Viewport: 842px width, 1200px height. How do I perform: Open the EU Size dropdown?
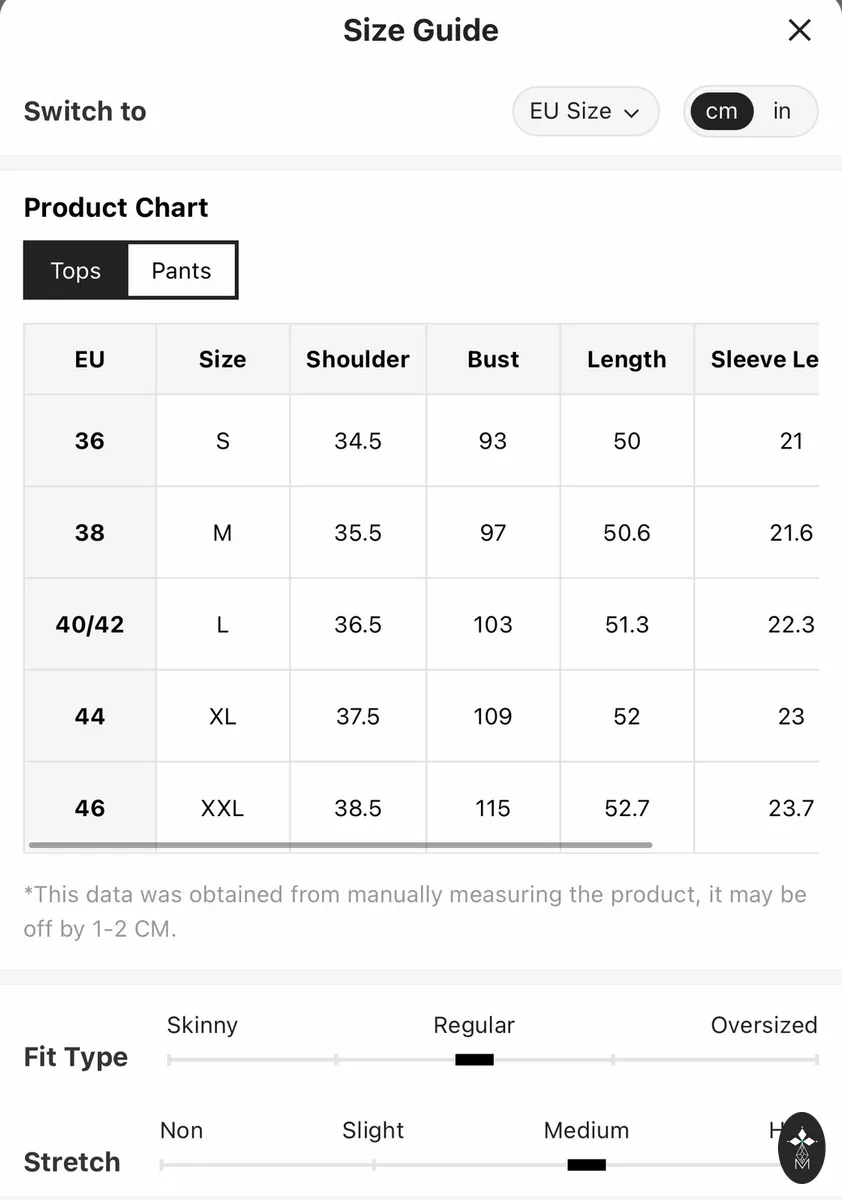[586, 111]
